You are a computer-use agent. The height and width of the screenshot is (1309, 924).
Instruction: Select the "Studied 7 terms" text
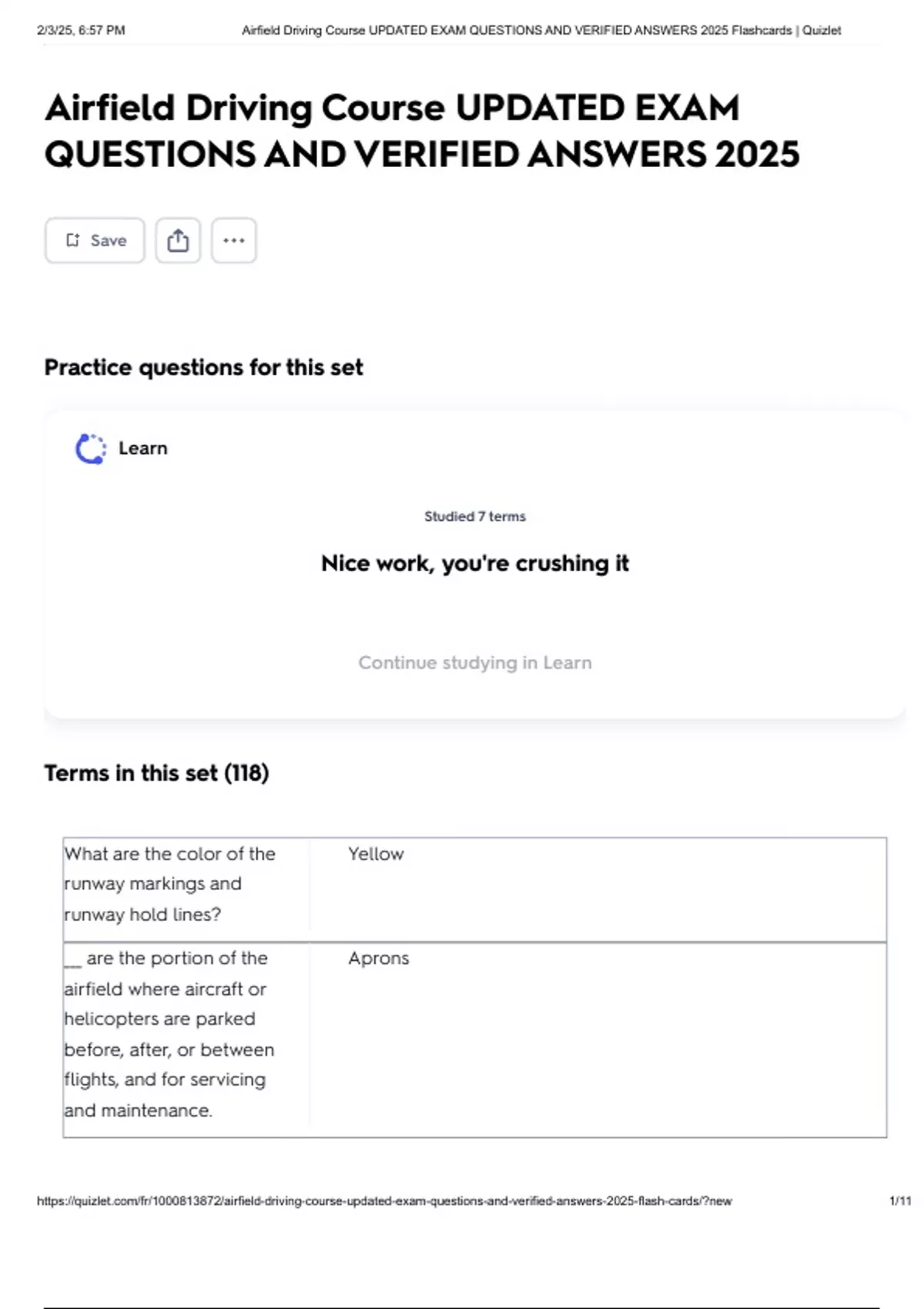coord(474,516)
